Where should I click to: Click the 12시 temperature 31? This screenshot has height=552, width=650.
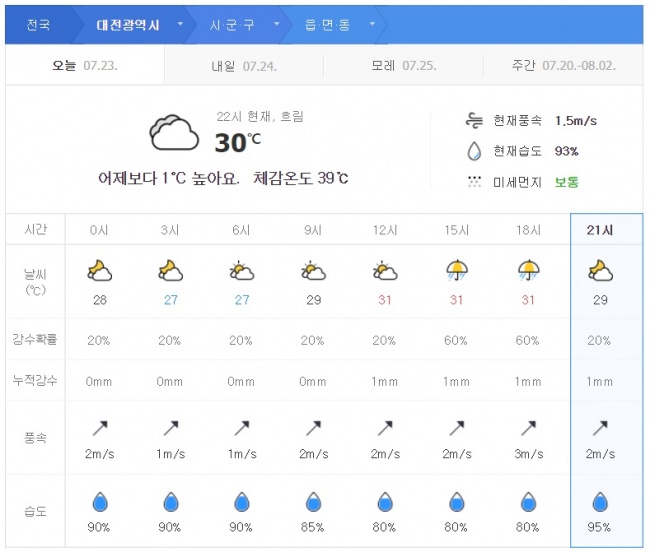[x=385, y=300]
